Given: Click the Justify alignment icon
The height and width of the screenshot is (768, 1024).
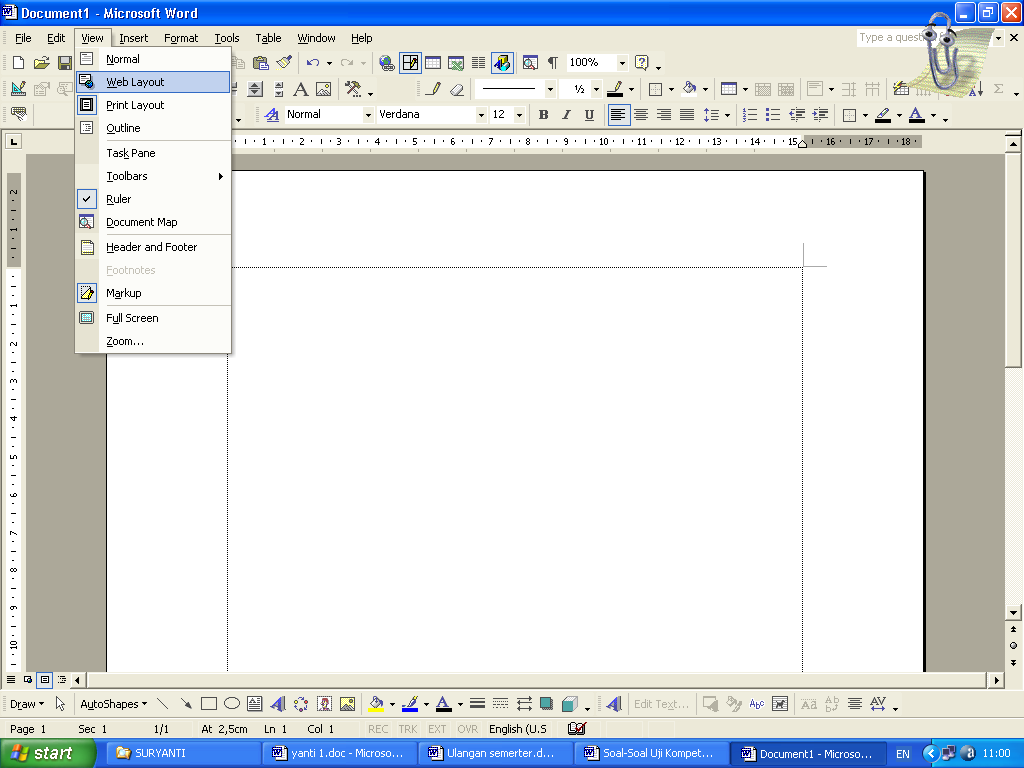Looking at the screenshot, I should [x=687, y=115].
